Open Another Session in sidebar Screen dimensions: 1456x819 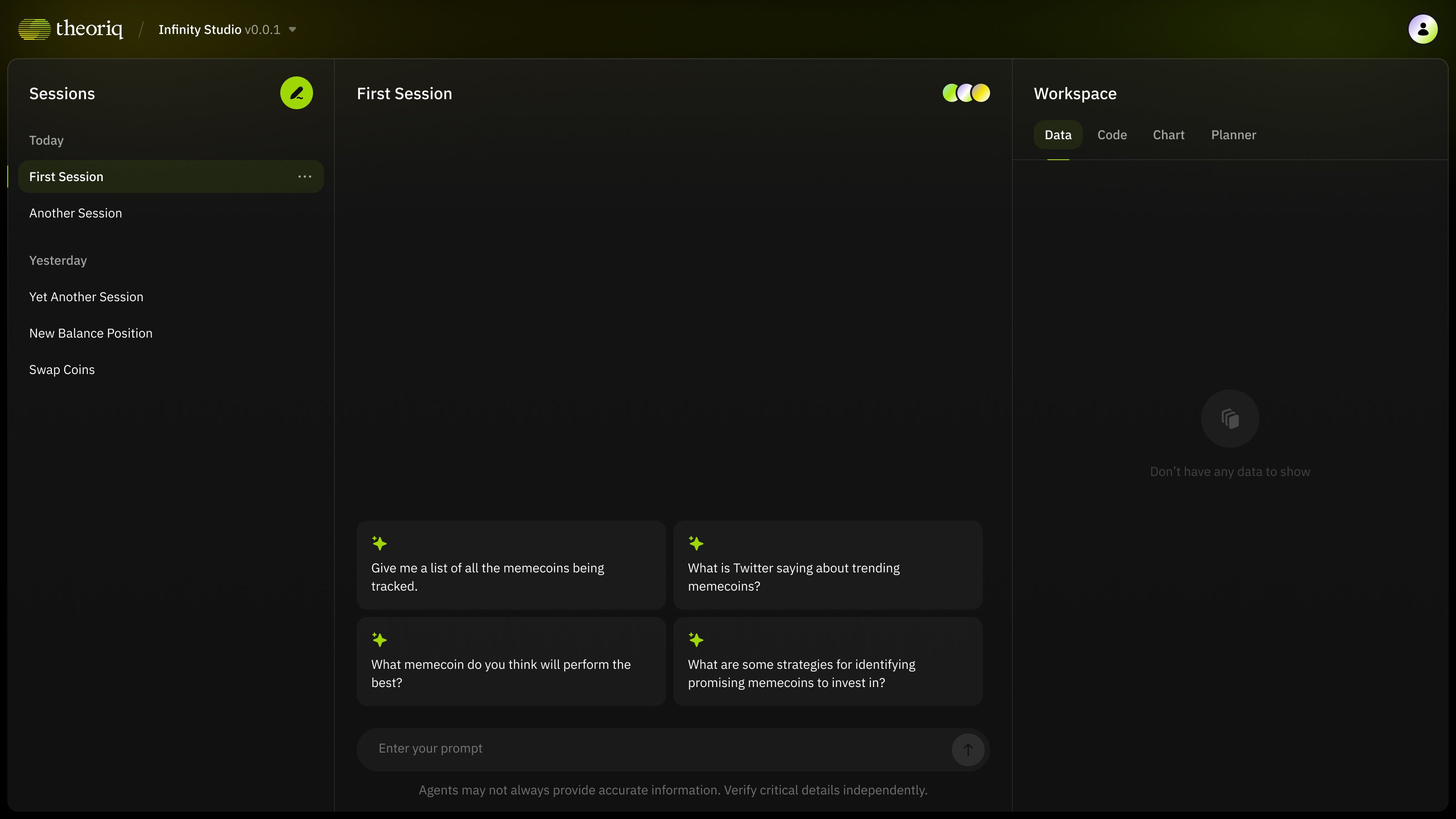point(76,213)
